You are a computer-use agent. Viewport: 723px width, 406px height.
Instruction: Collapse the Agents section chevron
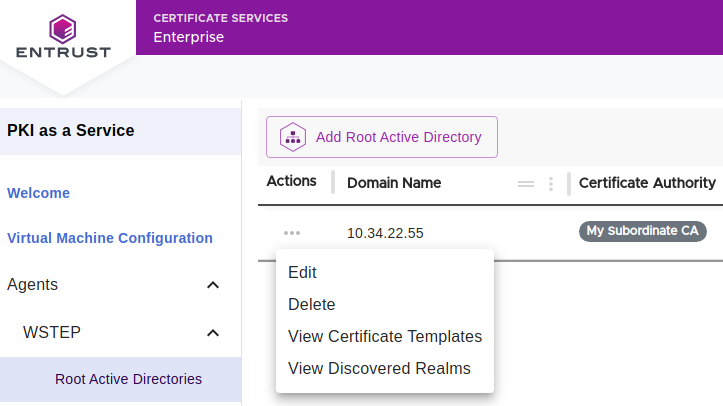tap(212, 285)
